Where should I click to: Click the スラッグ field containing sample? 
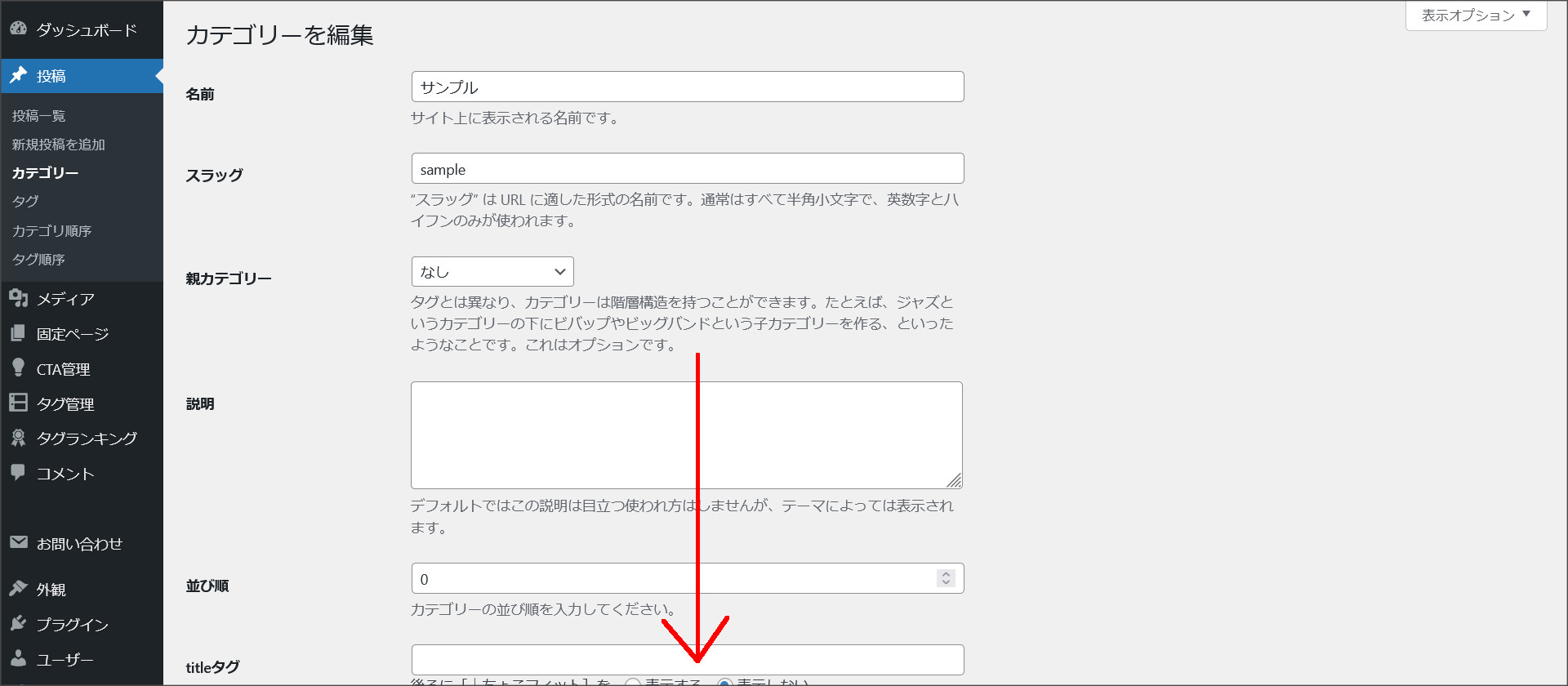[x=687, y=169]
